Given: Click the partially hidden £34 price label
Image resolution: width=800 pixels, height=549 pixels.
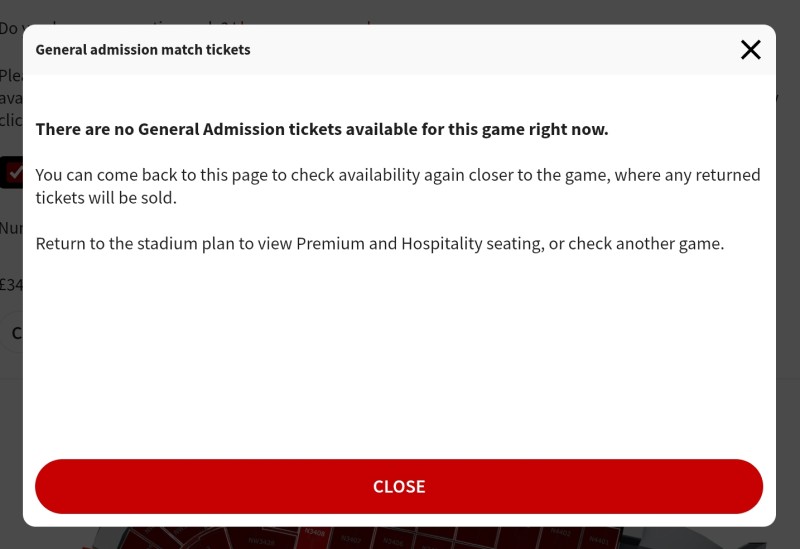Looking at the screenshot, I should pos(11,285).
